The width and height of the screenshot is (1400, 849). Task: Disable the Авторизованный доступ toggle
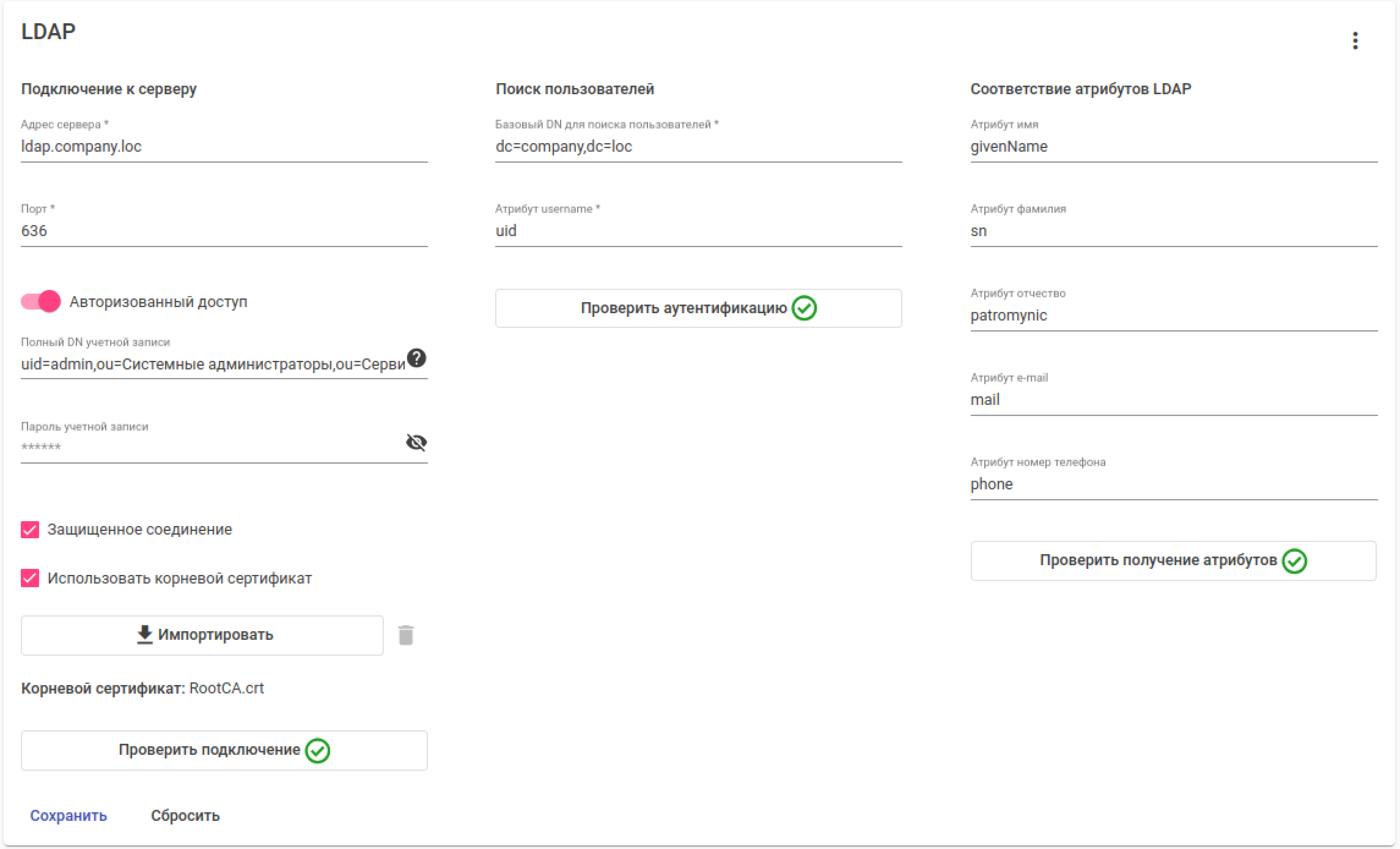coord(41,301)
